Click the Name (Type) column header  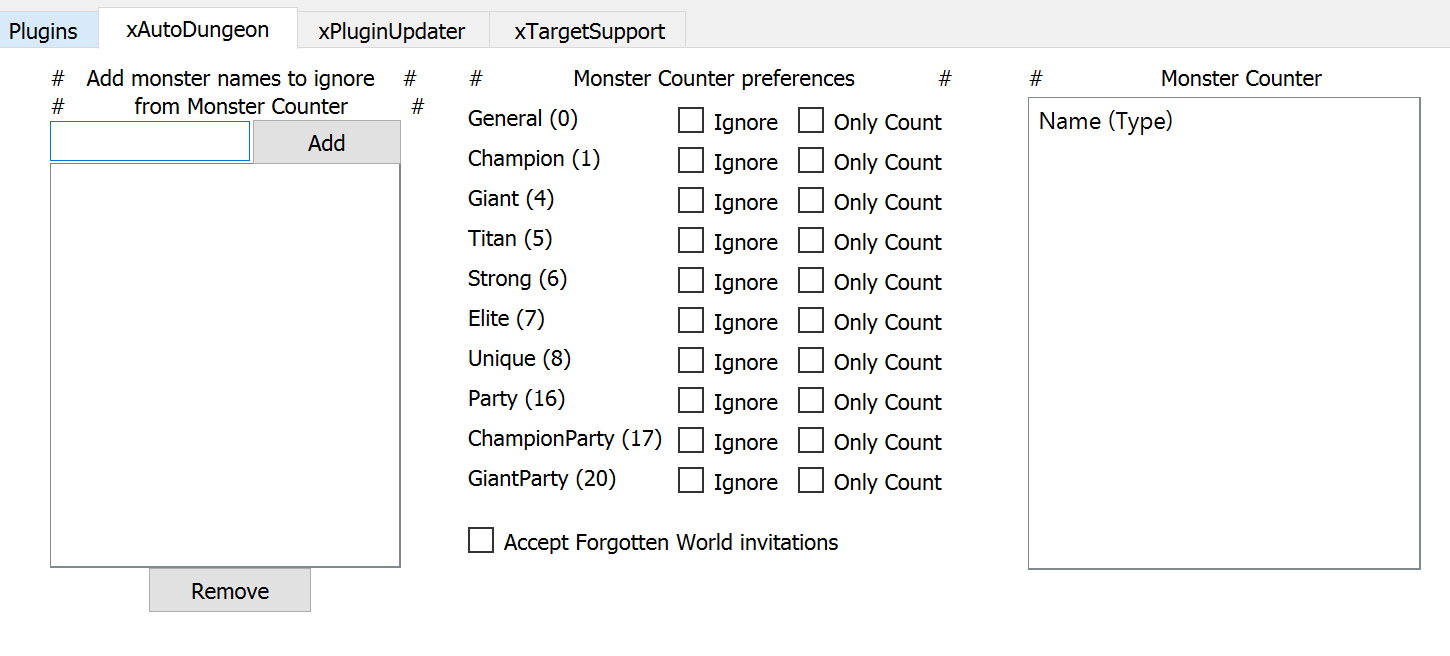click(1106, 121)
